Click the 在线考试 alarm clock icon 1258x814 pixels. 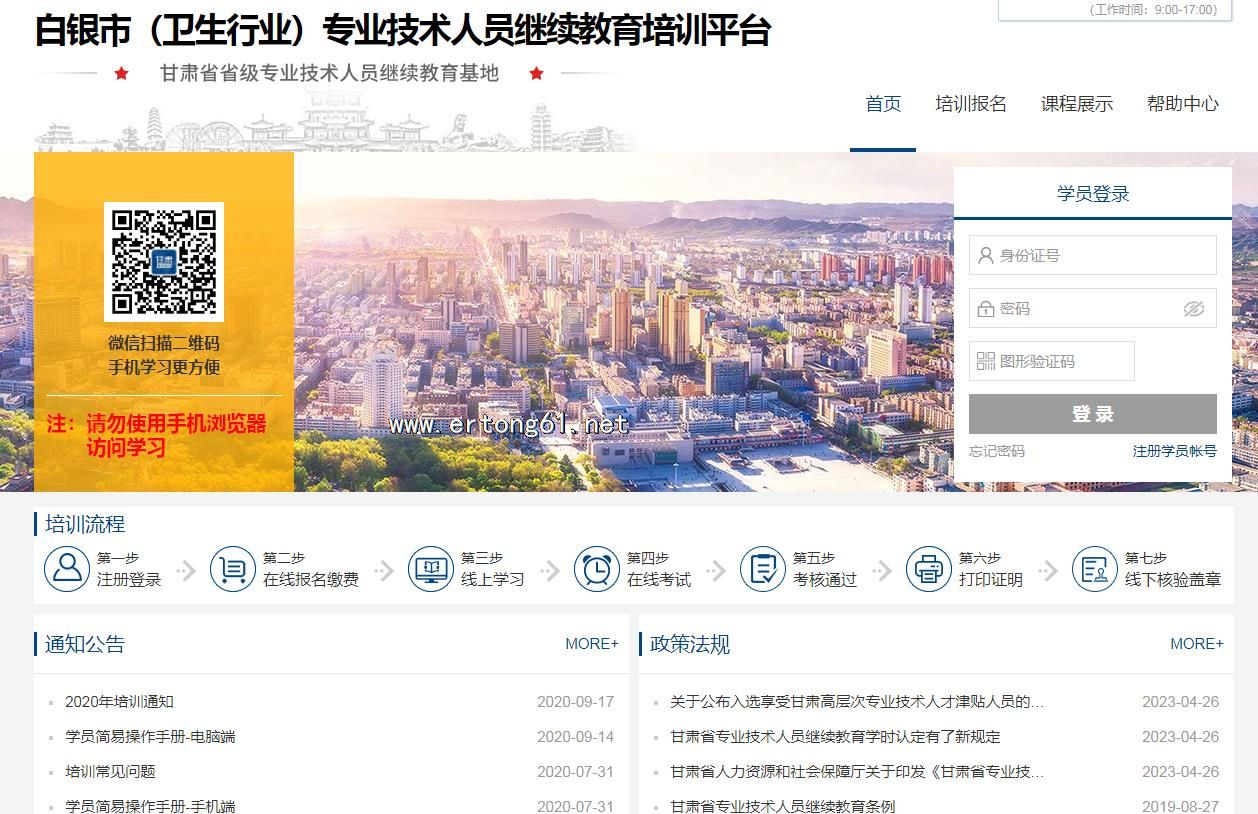point(597,569)
